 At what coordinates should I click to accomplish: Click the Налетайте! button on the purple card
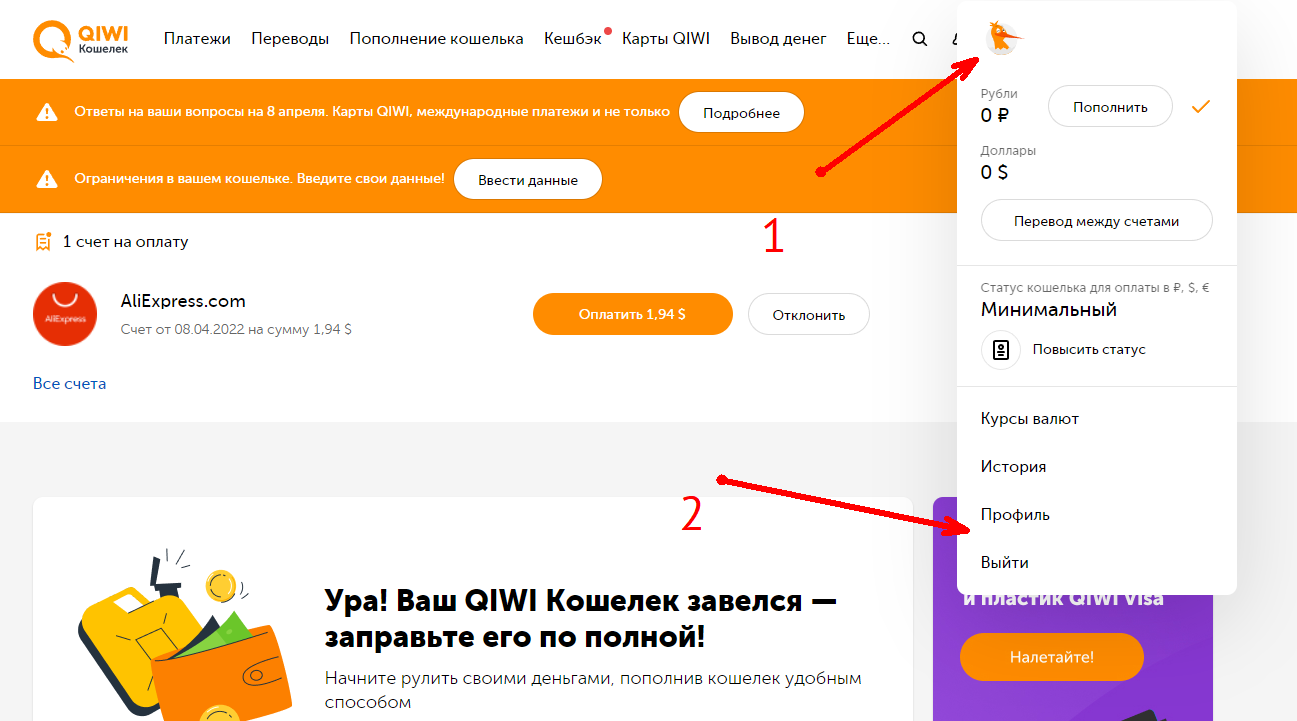tap(1051, 657)
